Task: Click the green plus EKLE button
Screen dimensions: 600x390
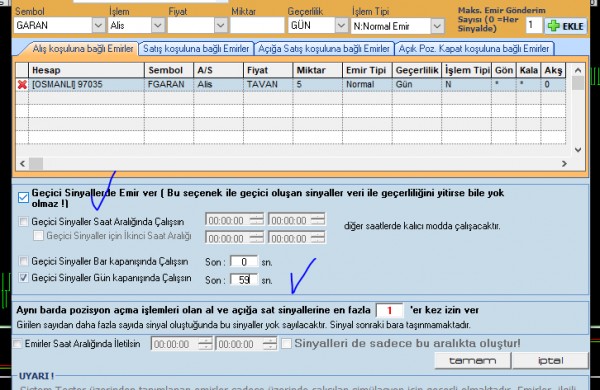Action: [565, 26]
